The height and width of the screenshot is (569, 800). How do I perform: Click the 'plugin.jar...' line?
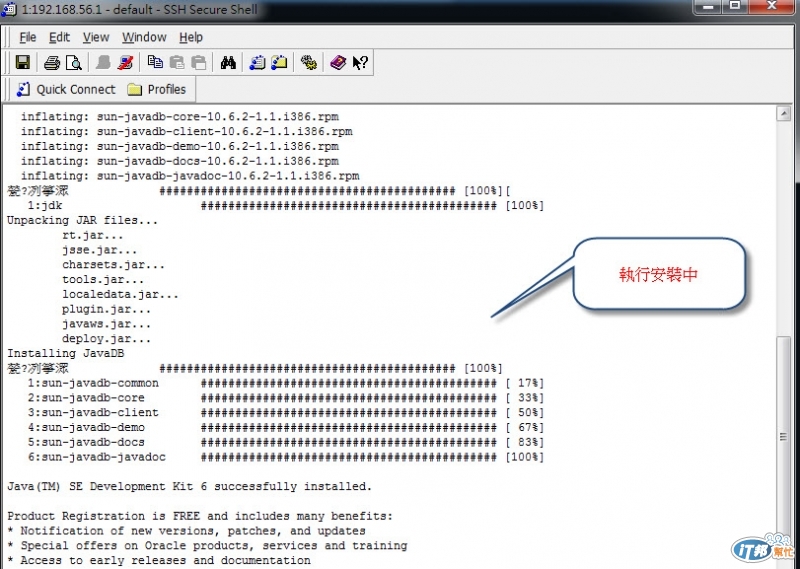[x=107, y=309]
